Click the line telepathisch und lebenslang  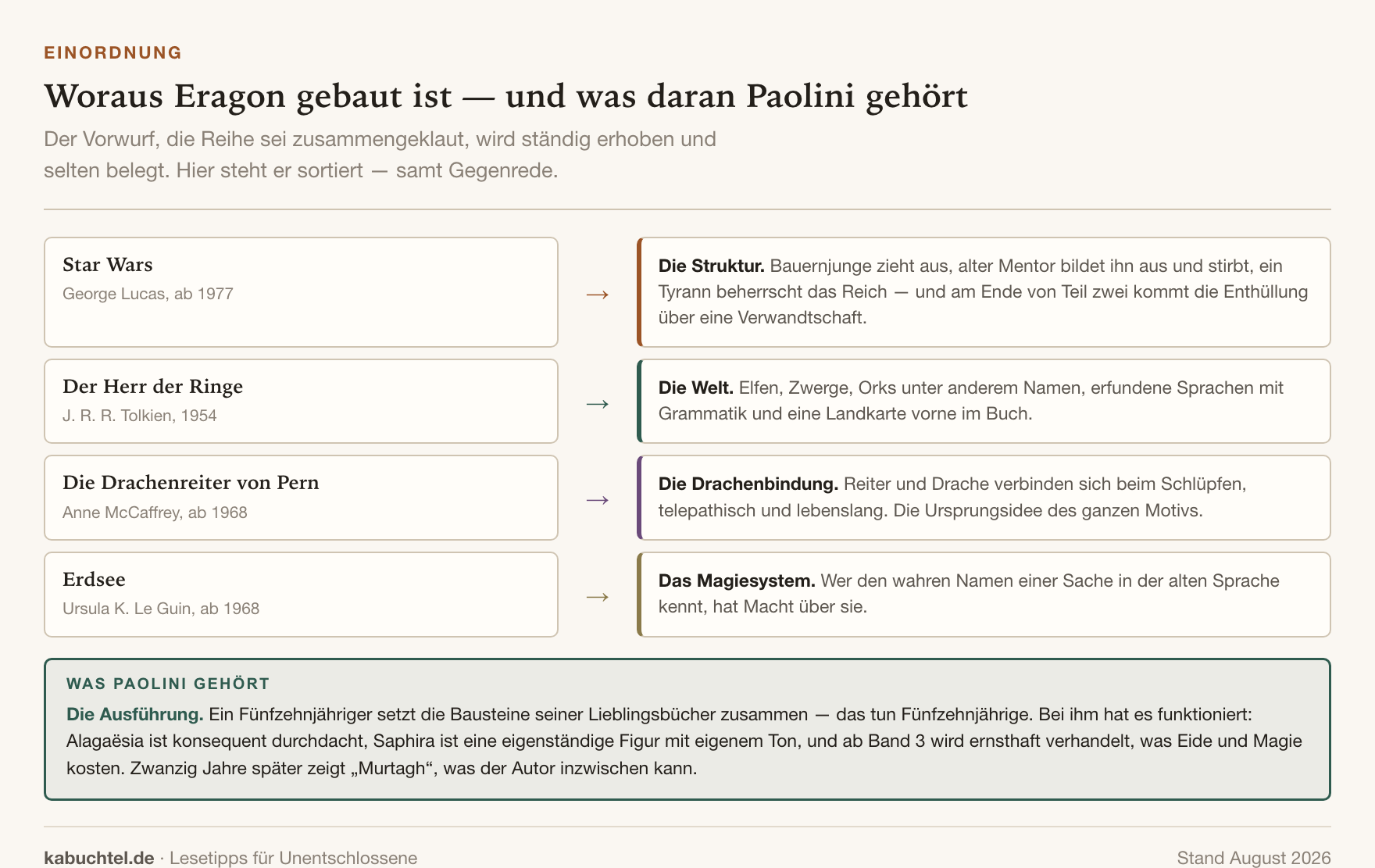click(930, 510)
